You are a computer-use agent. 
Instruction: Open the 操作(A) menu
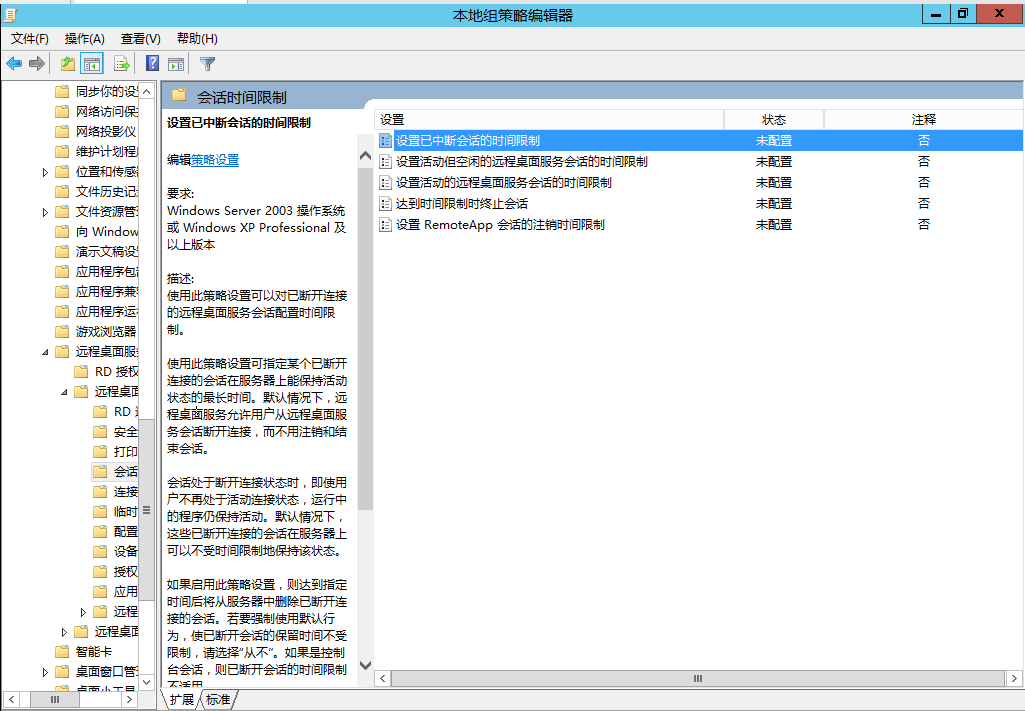[x=85, y=38]
